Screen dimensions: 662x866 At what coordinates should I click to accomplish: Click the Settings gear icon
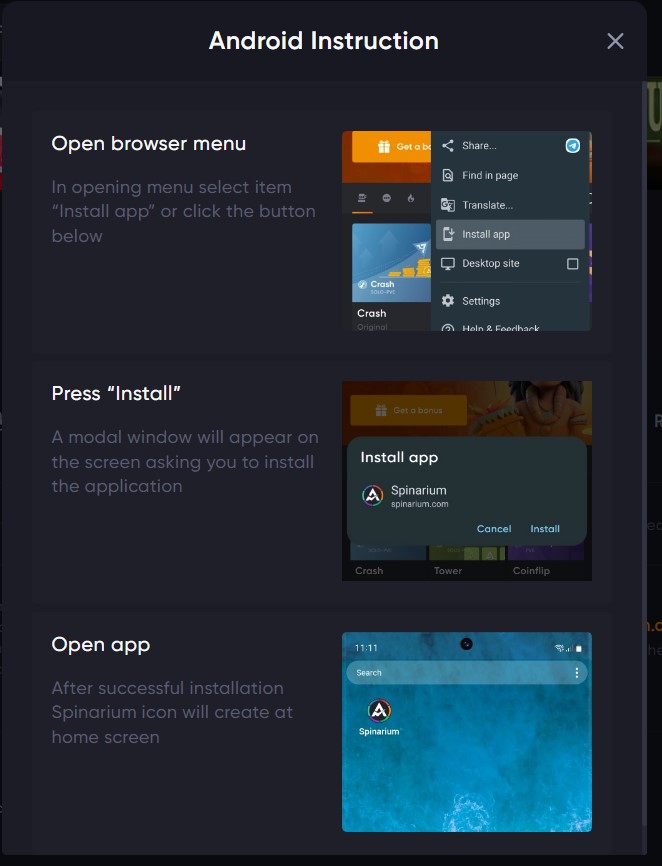tap(448, 300)
